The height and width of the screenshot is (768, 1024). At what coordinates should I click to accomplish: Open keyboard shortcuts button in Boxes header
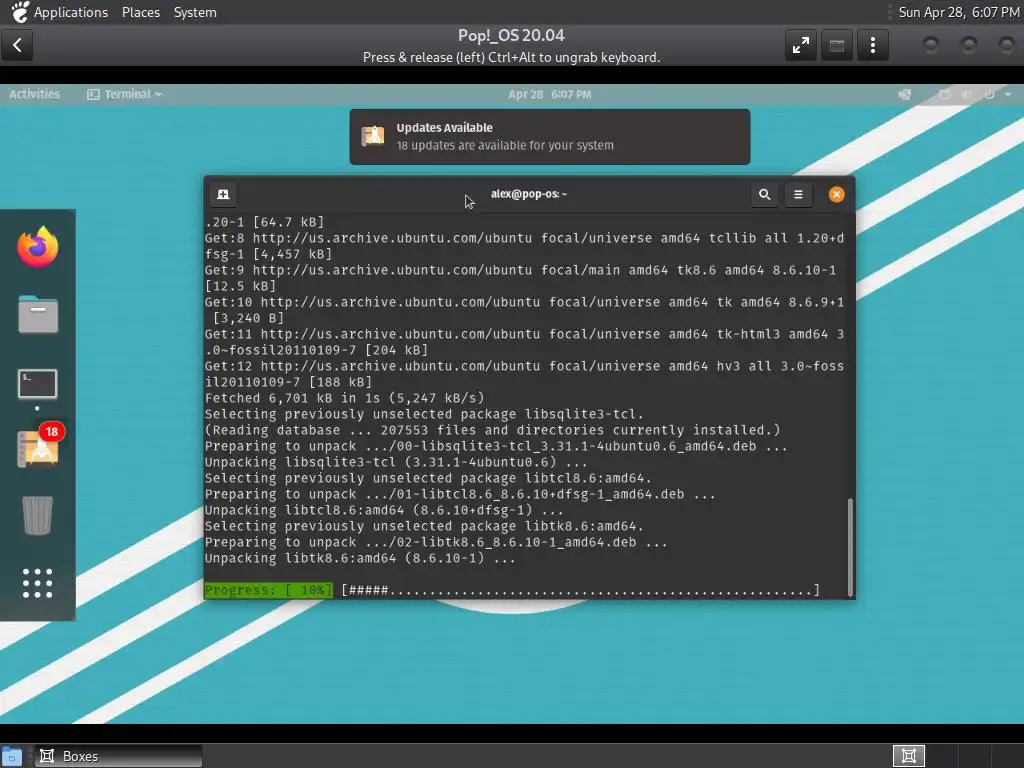(837, 45)
